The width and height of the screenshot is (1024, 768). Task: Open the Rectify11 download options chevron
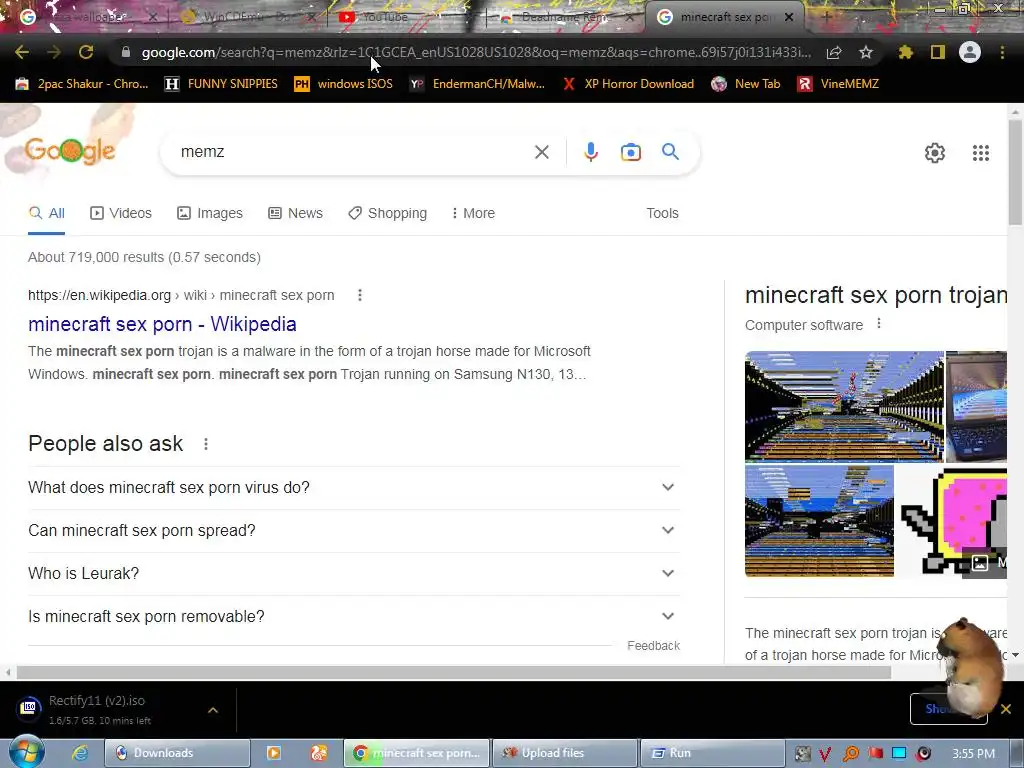pos(213,710)
